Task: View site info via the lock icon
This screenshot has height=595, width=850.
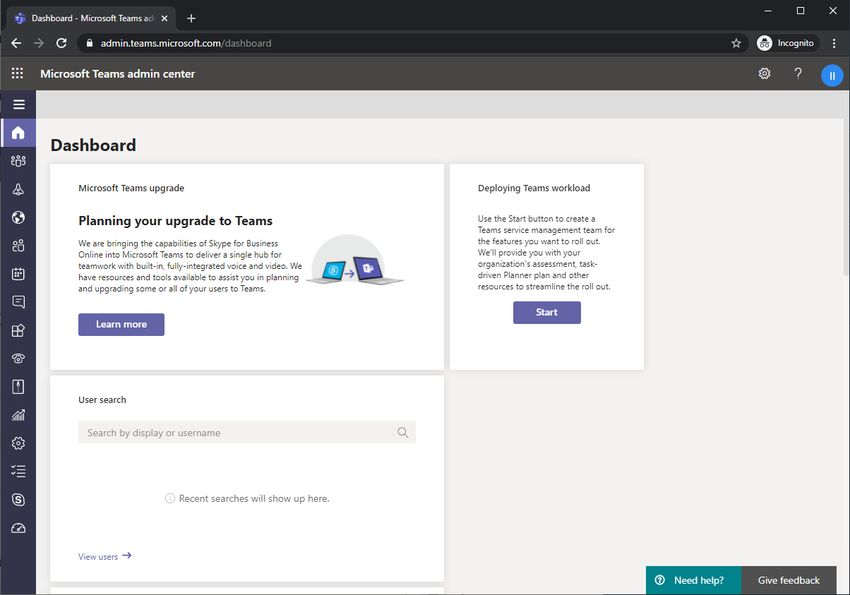Action: (x=89, y=43)
